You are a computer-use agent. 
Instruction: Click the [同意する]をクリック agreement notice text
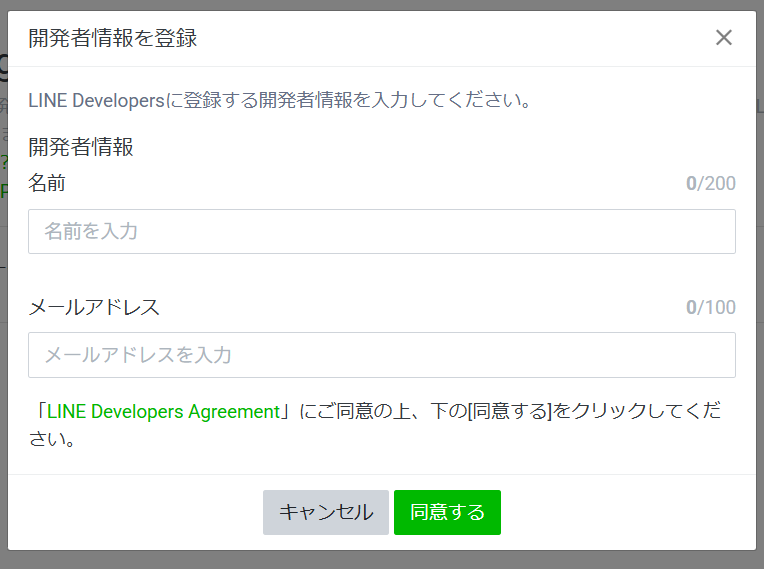(500, 411)
